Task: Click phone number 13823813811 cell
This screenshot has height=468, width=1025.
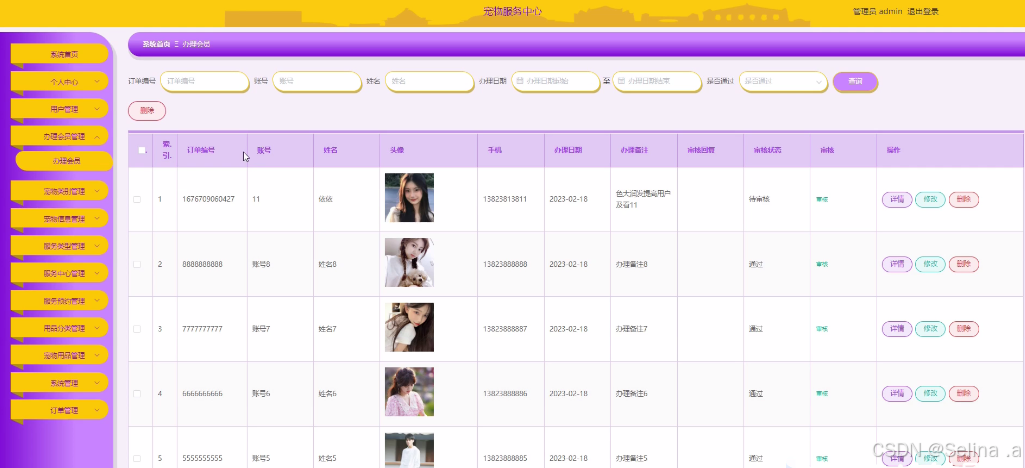Action: click(x=505, y=199)
